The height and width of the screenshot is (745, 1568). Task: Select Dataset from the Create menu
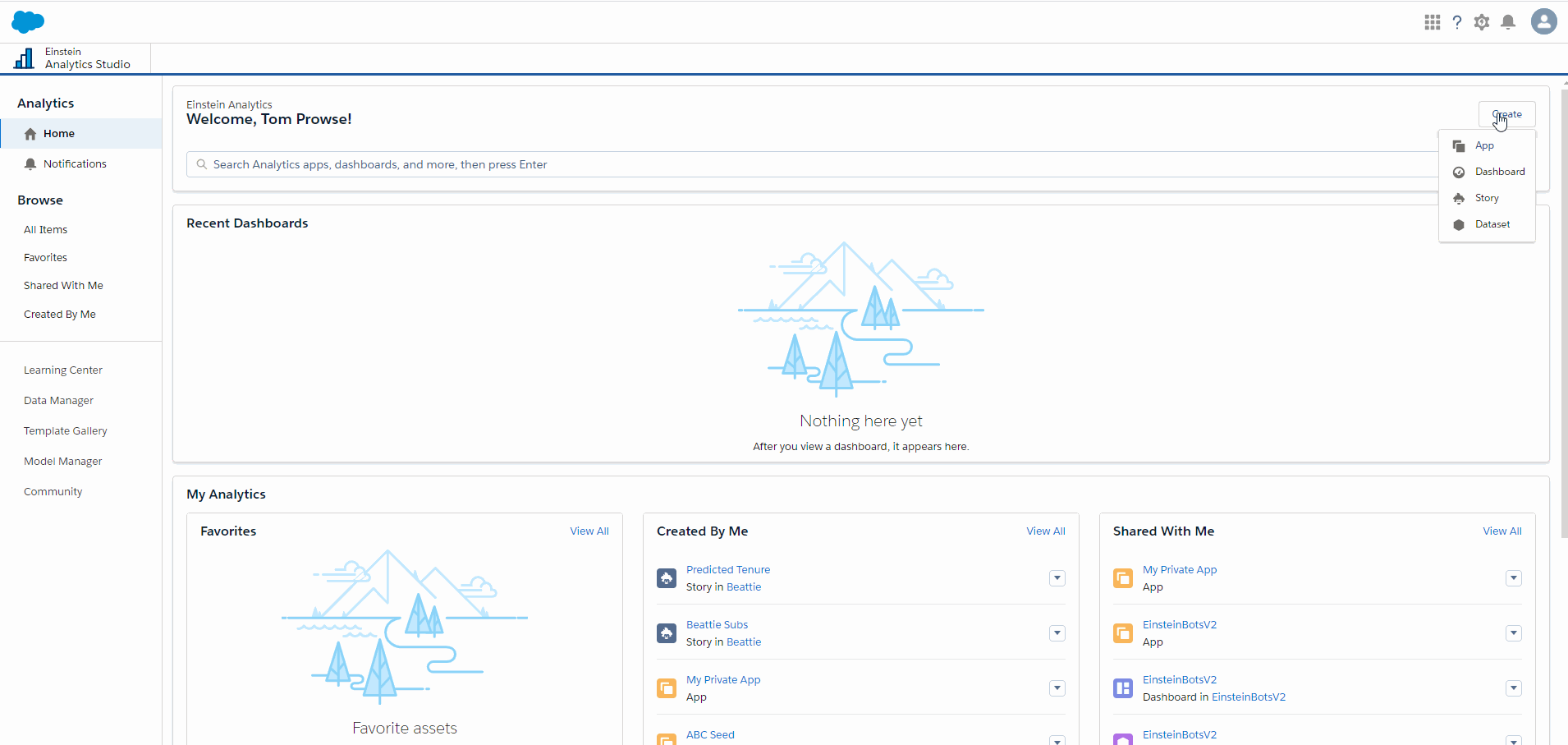coord(1487,225)
